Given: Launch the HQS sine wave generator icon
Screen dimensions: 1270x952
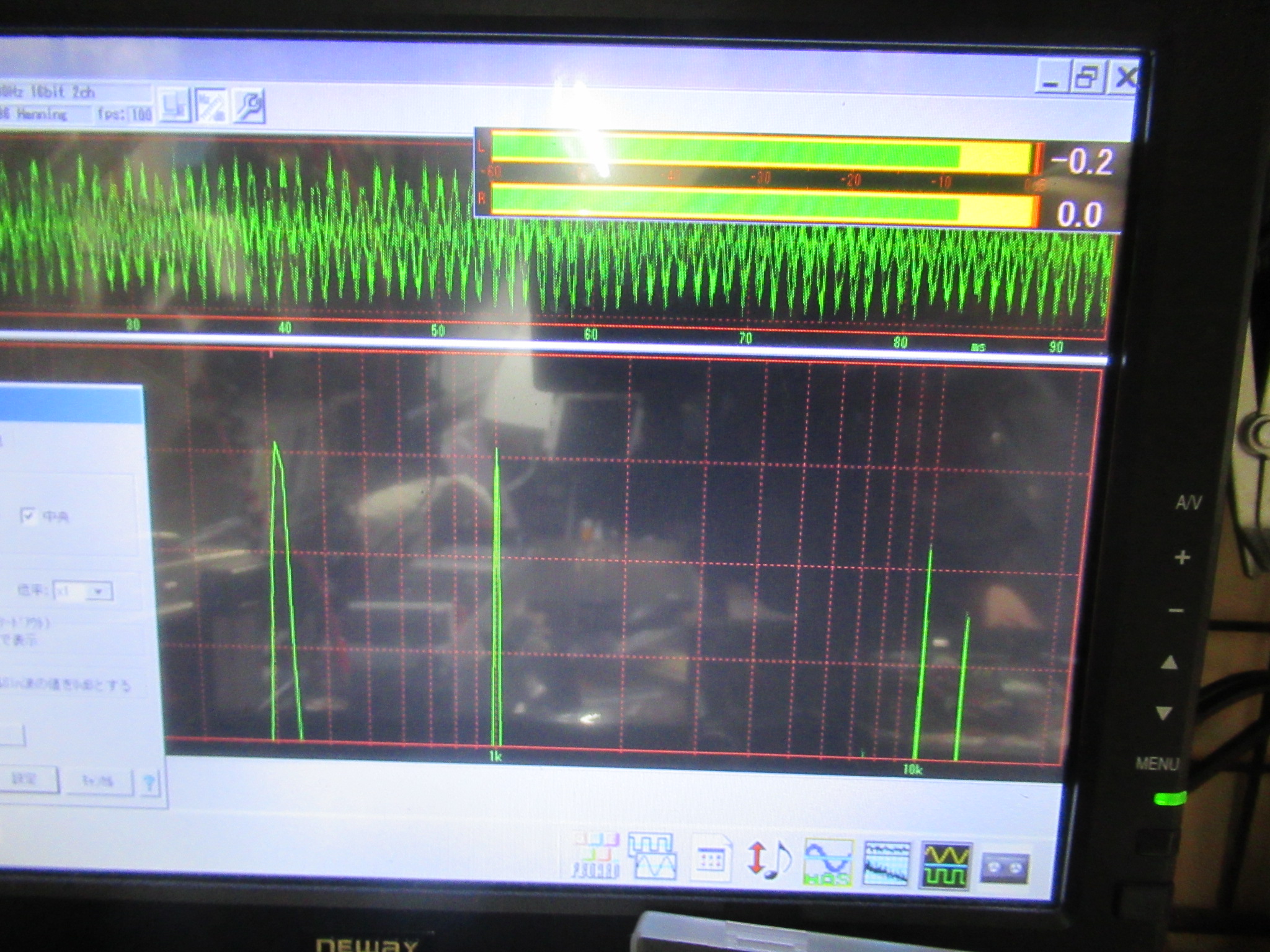Looking at the screenshot, I should point(828,862).
